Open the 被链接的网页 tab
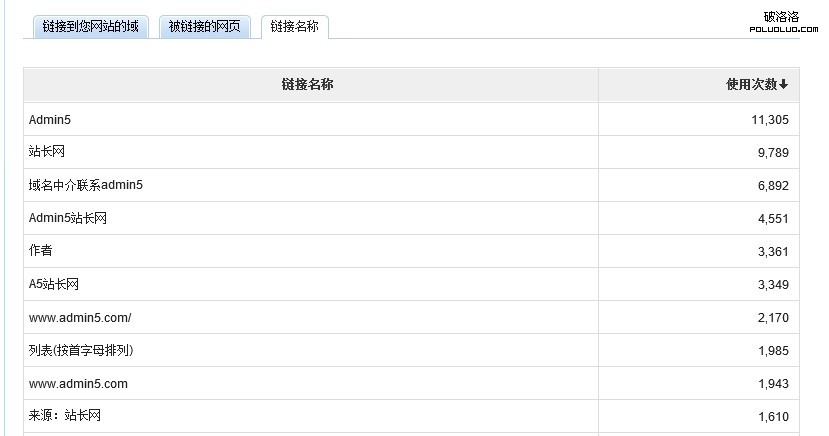 click(x=204, y=28)
